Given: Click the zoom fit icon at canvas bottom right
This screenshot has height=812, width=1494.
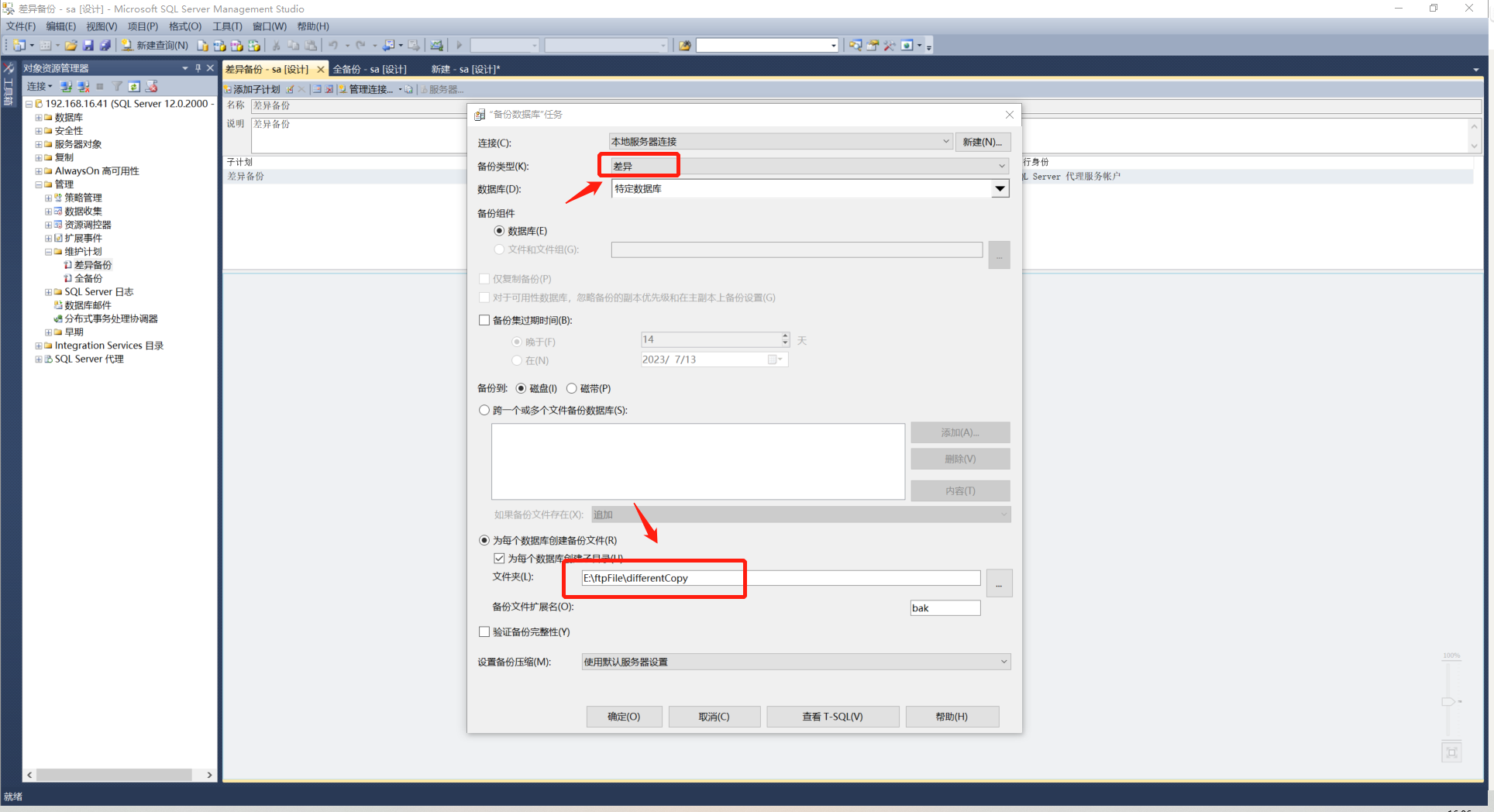Looking at the screenshot, I should point(1451,752).
